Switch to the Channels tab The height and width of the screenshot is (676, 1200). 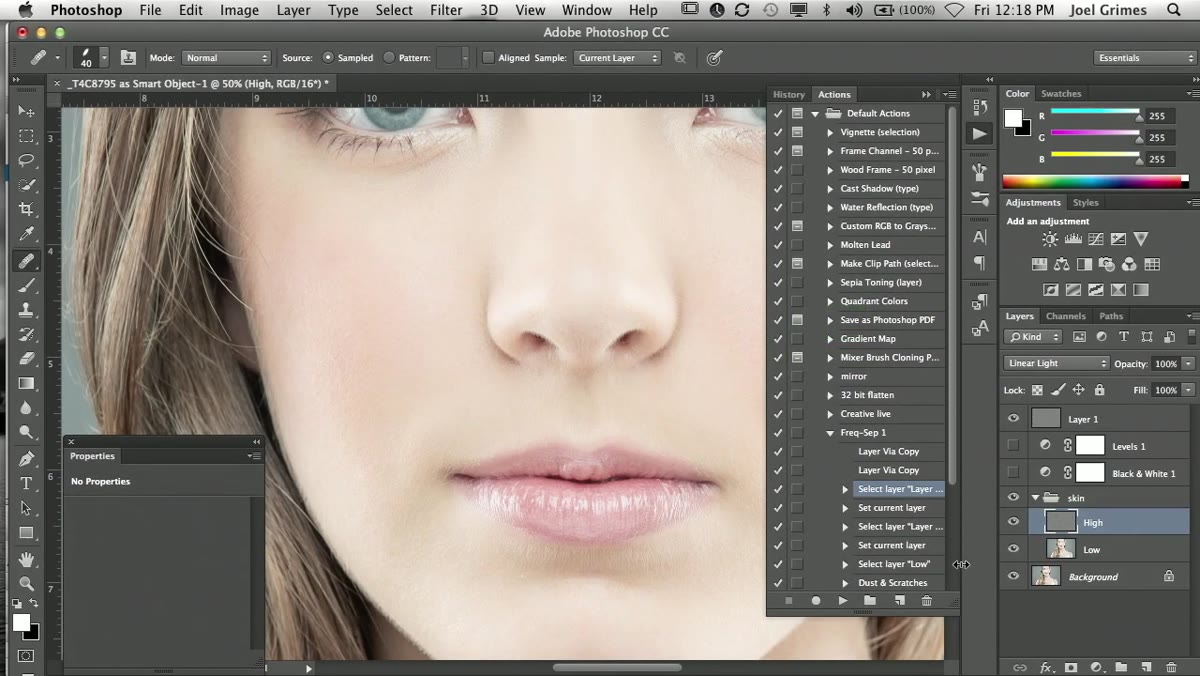click(1066, 316)
